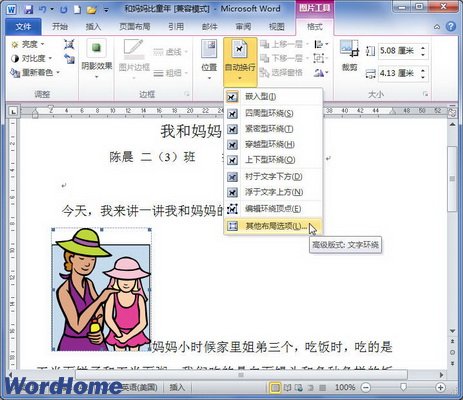The height and width of the screenshot is (400, 463).
Task: Switch to Print Layout view icon
Action: click(275, 388)
